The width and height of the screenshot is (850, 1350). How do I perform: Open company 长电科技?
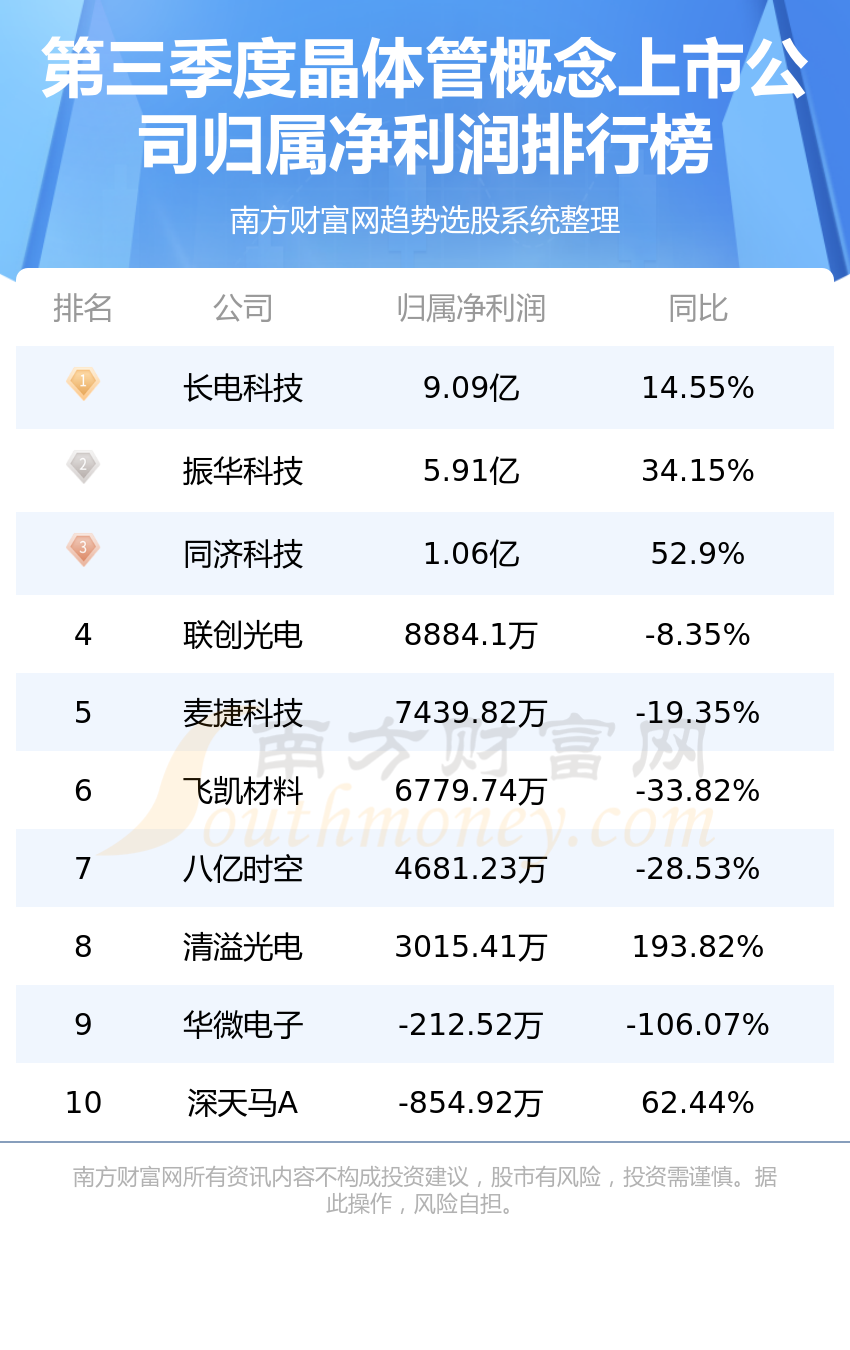click(x=243, y=388)
